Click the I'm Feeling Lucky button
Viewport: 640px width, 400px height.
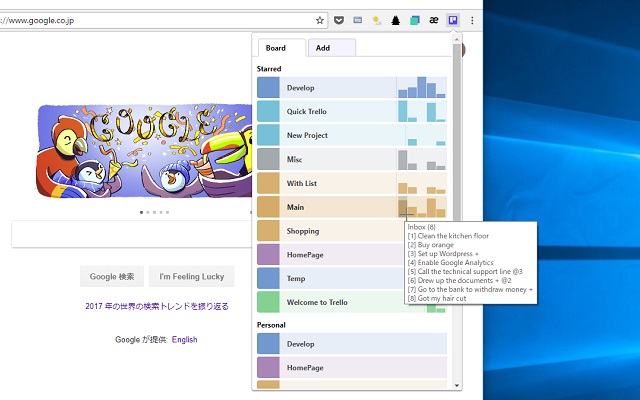tap(192, 277)
